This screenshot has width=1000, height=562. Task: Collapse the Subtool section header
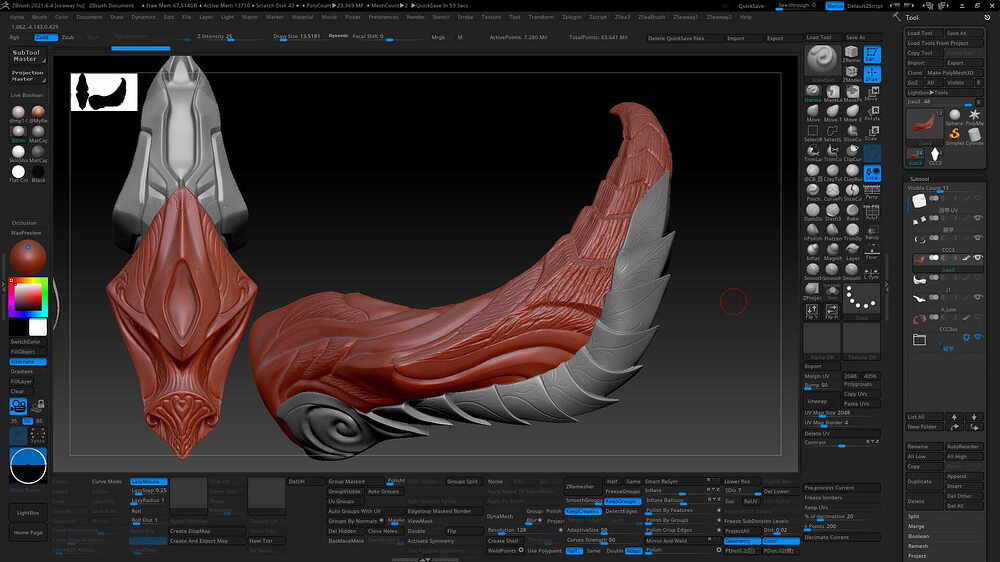click(x=919, y=179)
